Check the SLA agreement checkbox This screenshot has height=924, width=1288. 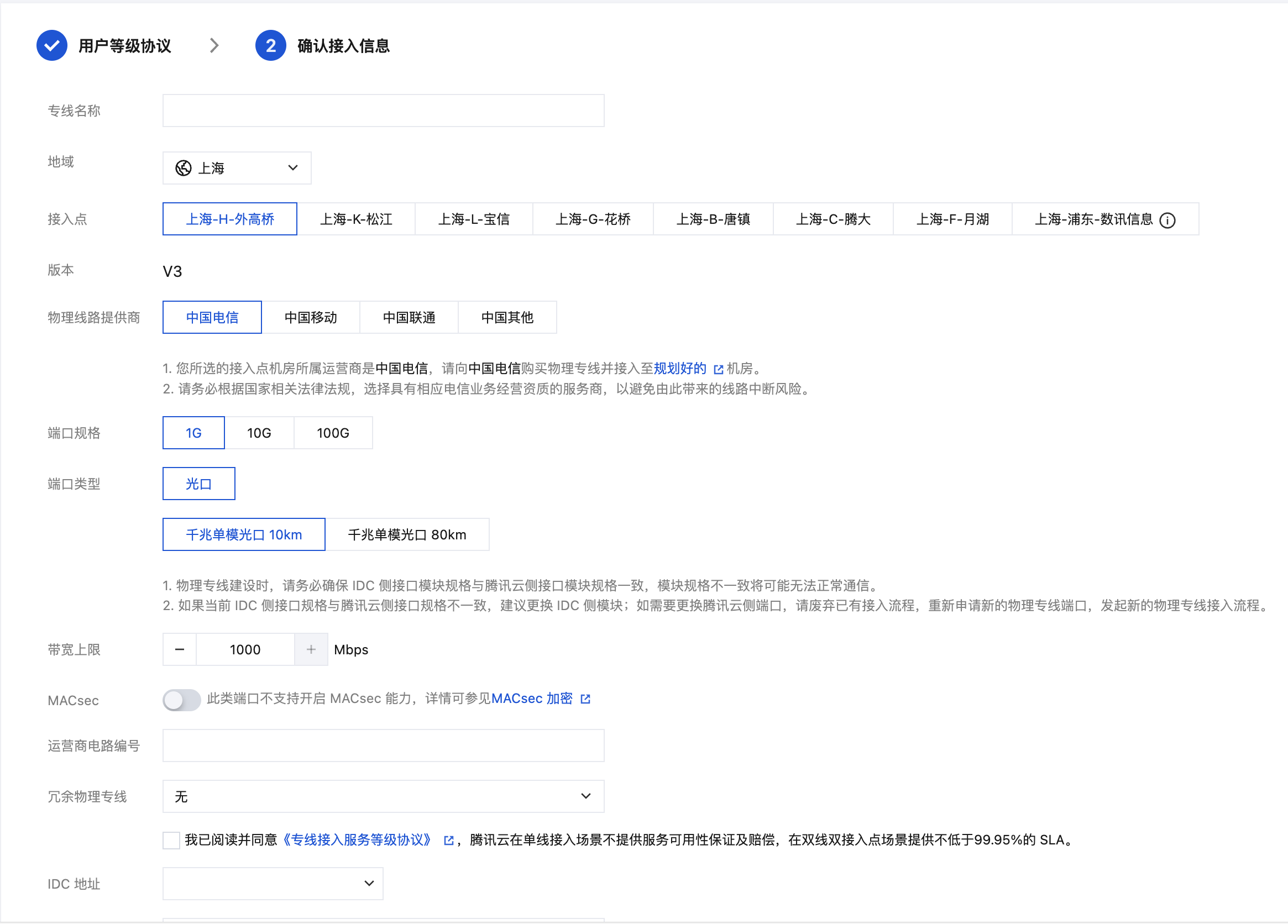171,840
